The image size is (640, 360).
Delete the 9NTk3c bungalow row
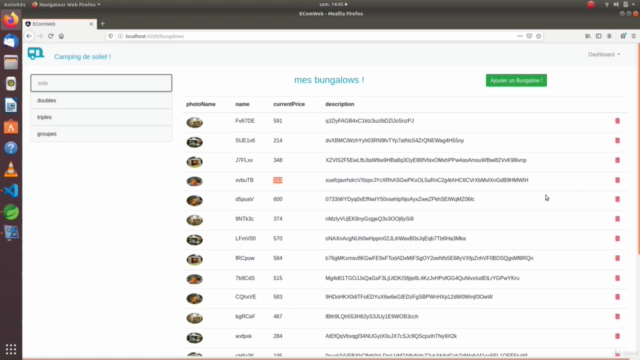[617, 219]
